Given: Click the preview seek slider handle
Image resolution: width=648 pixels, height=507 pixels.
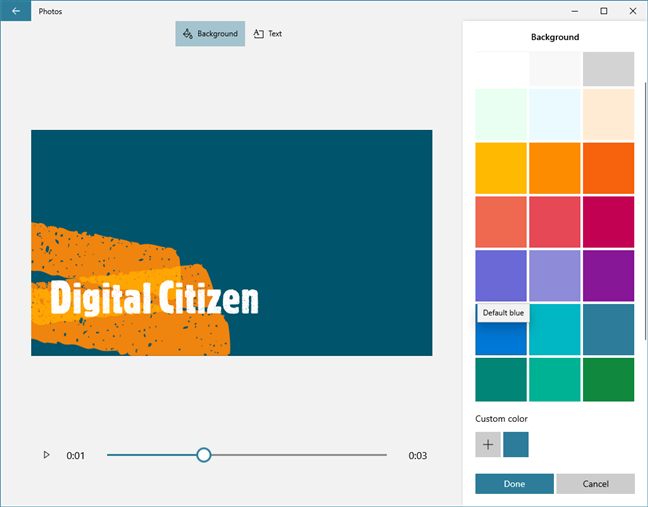Looking at the screenshot, I should pos(204,455).
